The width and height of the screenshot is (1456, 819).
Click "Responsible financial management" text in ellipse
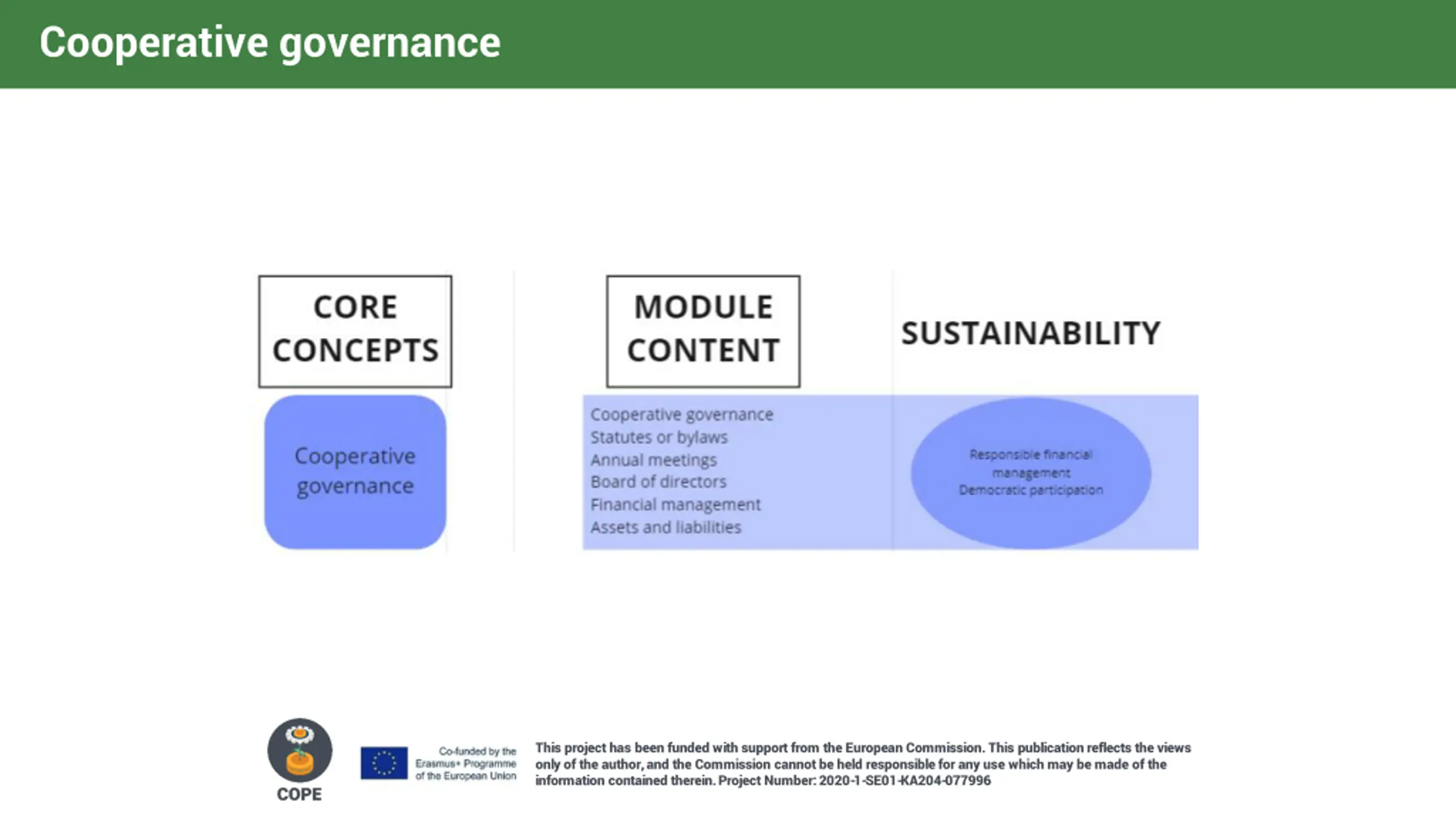pos(1031,464)
